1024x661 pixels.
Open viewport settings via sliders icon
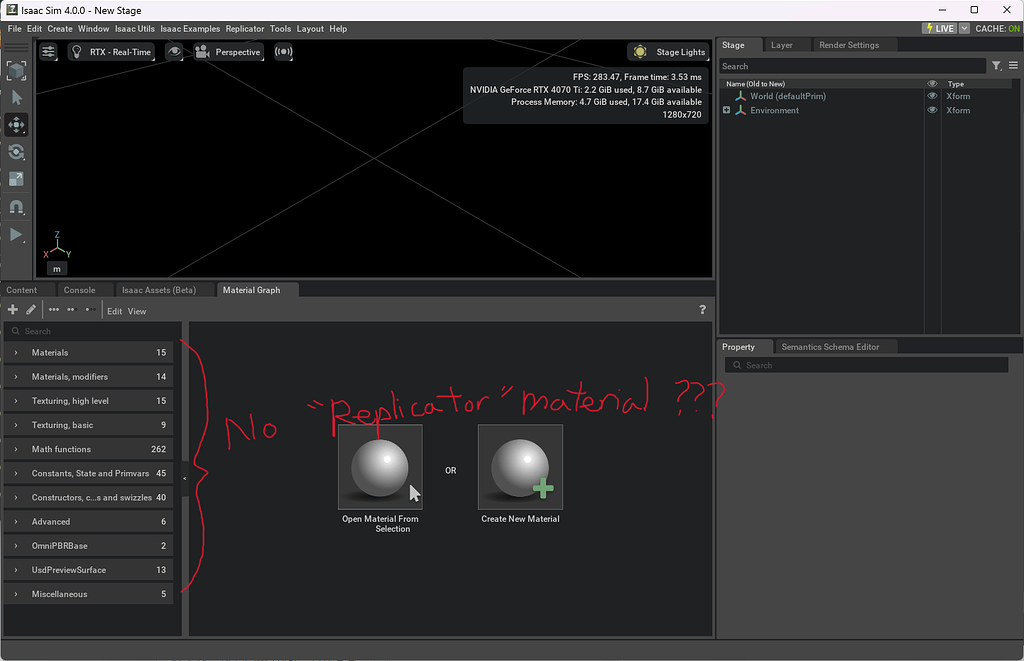click(x=48, y=51)
